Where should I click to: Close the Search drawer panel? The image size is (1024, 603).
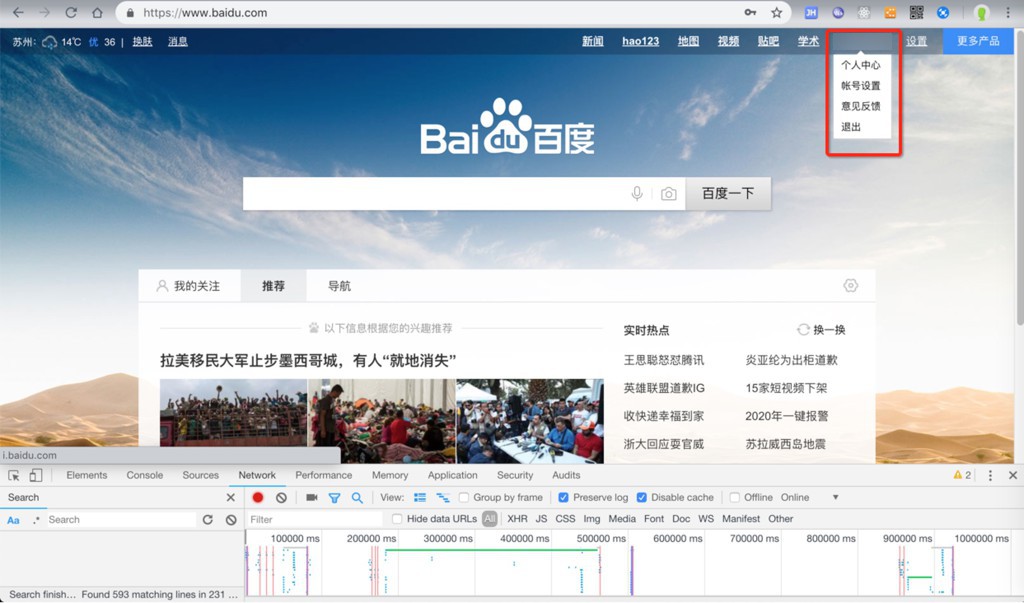(231, 497)
